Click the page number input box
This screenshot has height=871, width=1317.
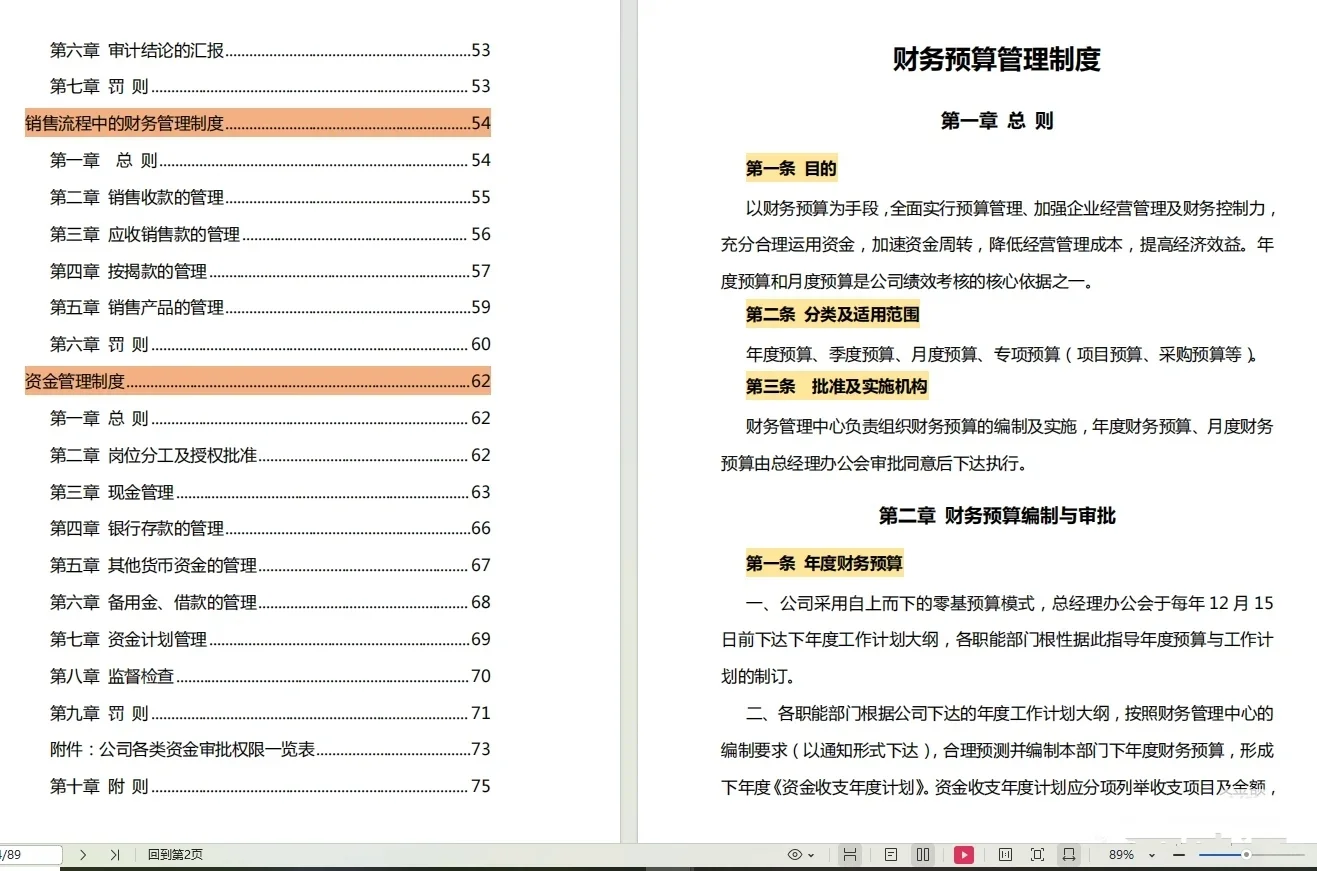point(30,855)
